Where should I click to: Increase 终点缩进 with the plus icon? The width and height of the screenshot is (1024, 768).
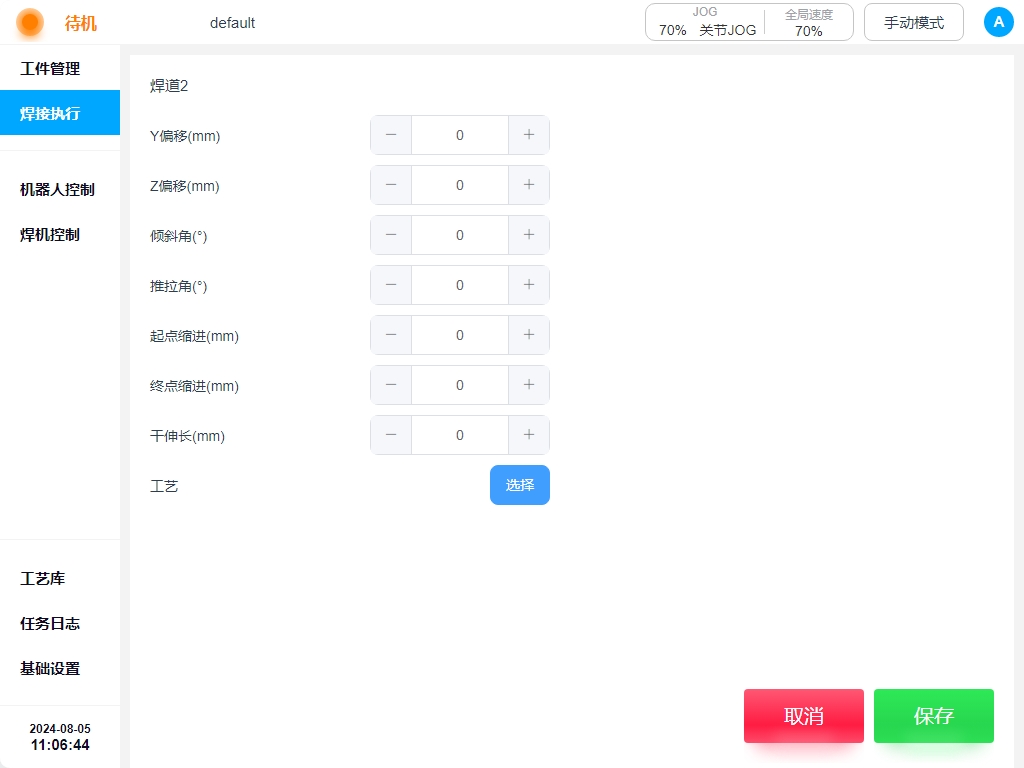click(529, 385)
